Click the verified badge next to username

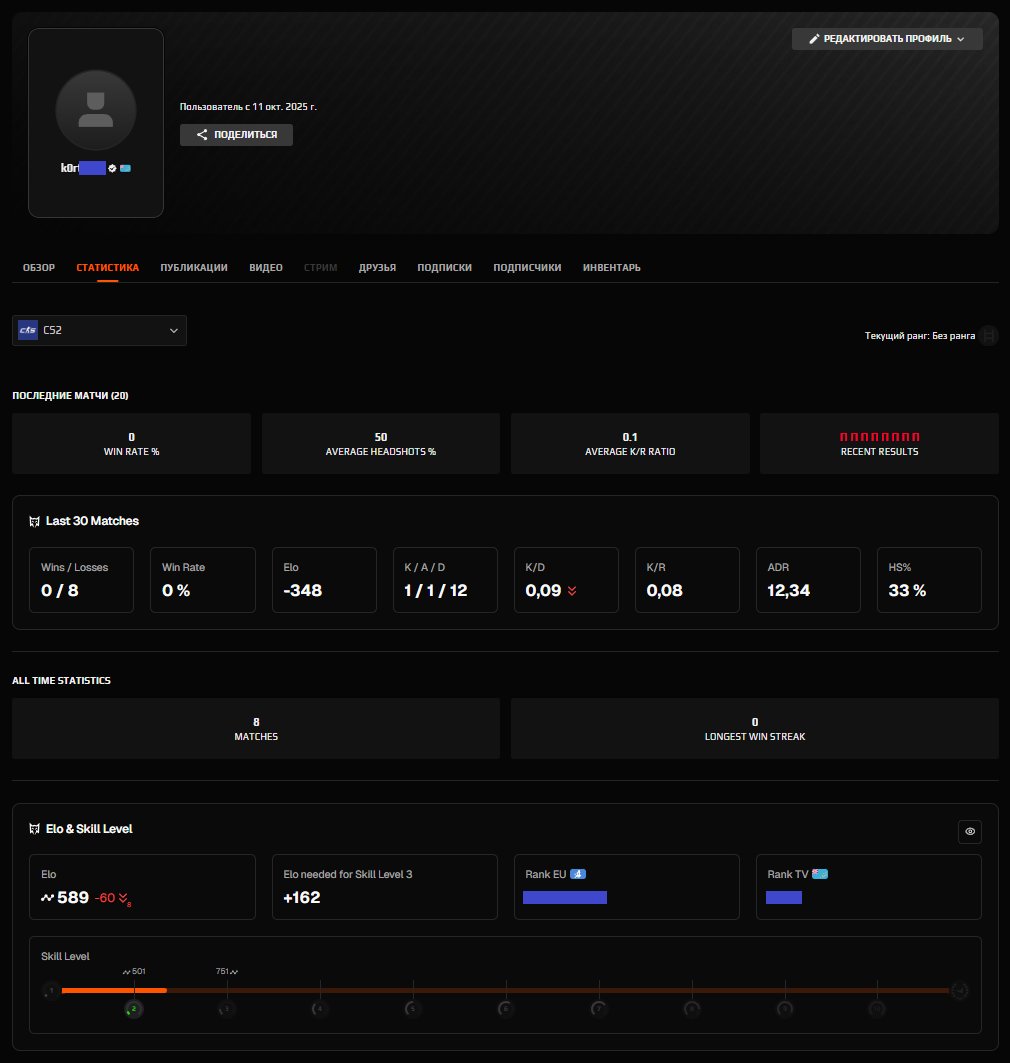[113, 168]
